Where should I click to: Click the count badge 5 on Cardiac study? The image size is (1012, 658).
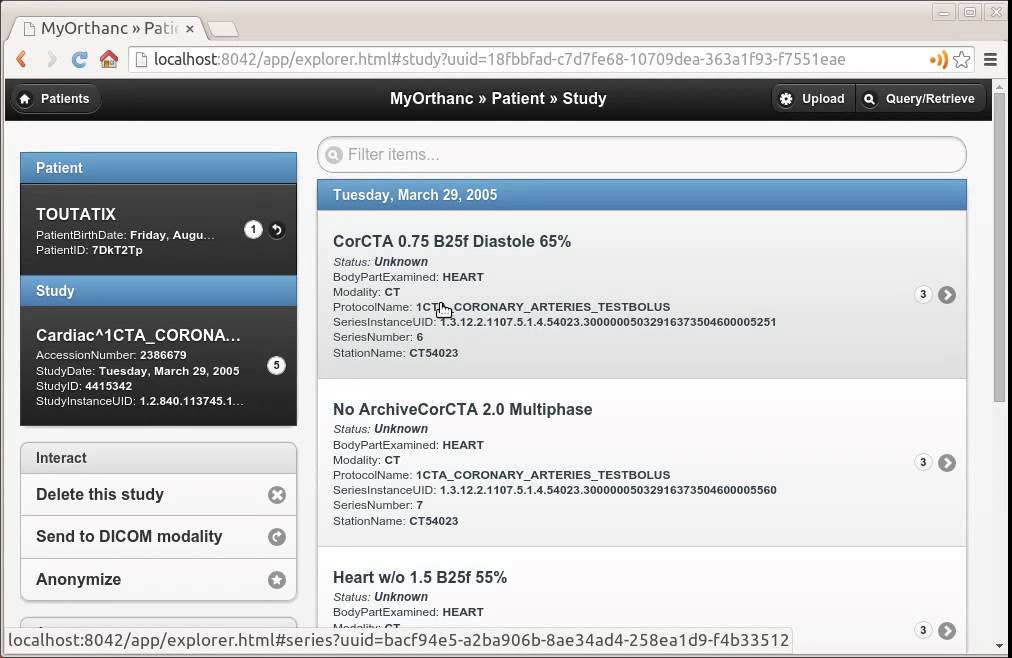pos(276,366)
